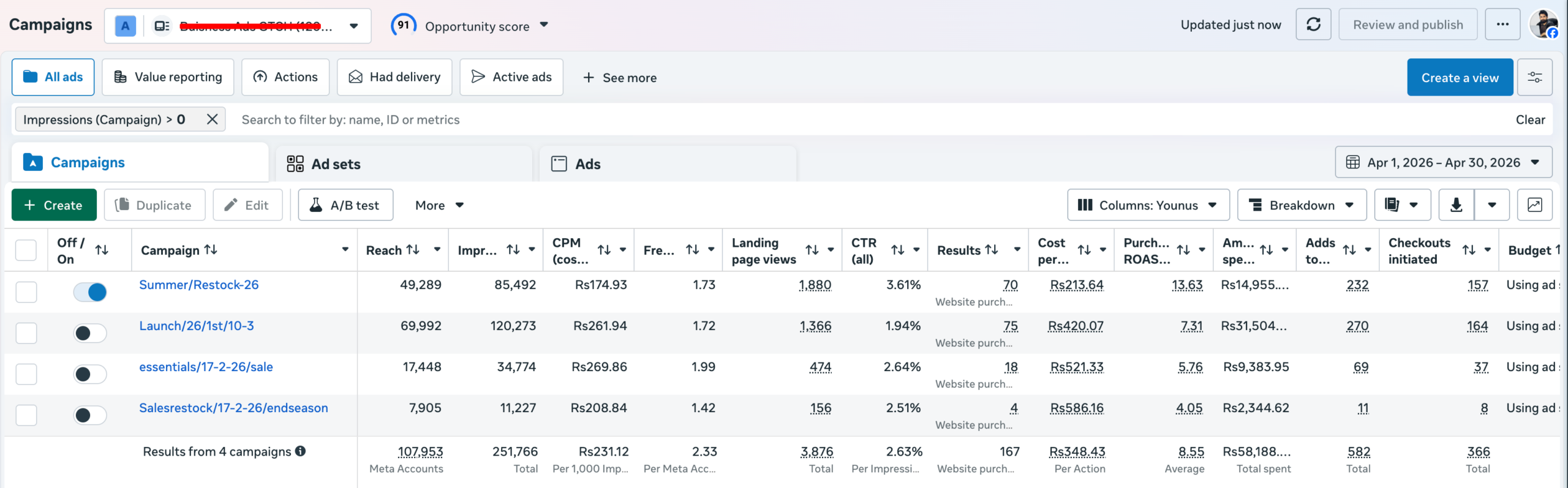Check the essentials/17-2-26/sale row checkbox

point(26,374)
